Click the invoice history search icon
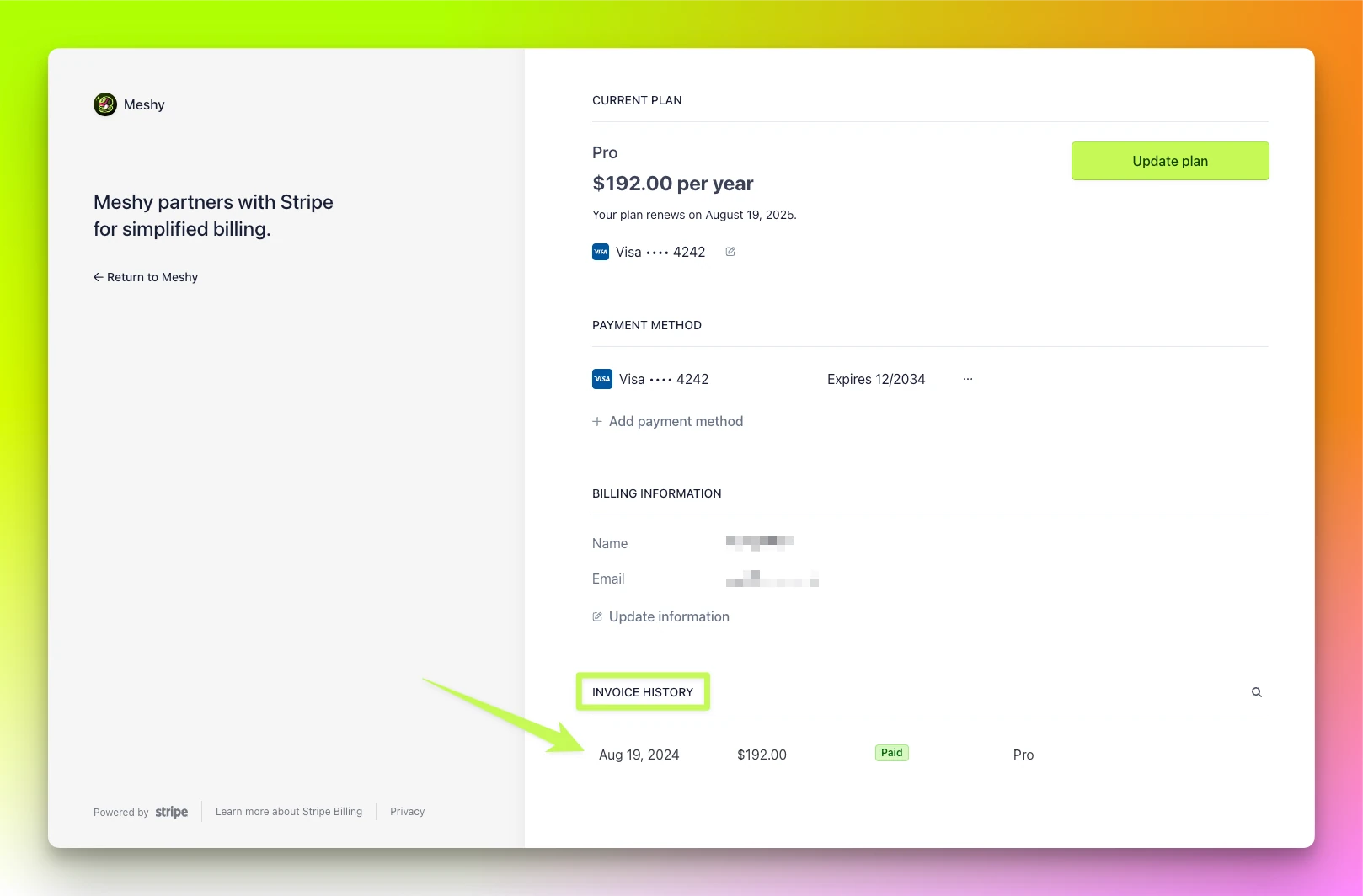Screen dimensions: 1363x896 click(1257, 692)
